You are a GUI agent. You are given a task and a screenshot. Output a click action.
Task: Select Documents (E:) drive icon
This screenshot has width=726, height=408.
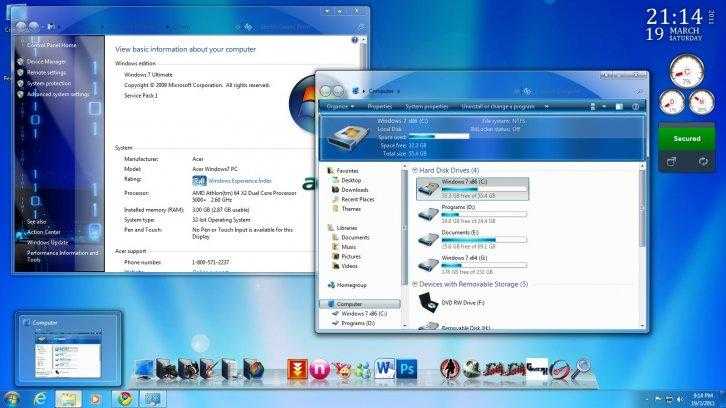tap(428, 239)
